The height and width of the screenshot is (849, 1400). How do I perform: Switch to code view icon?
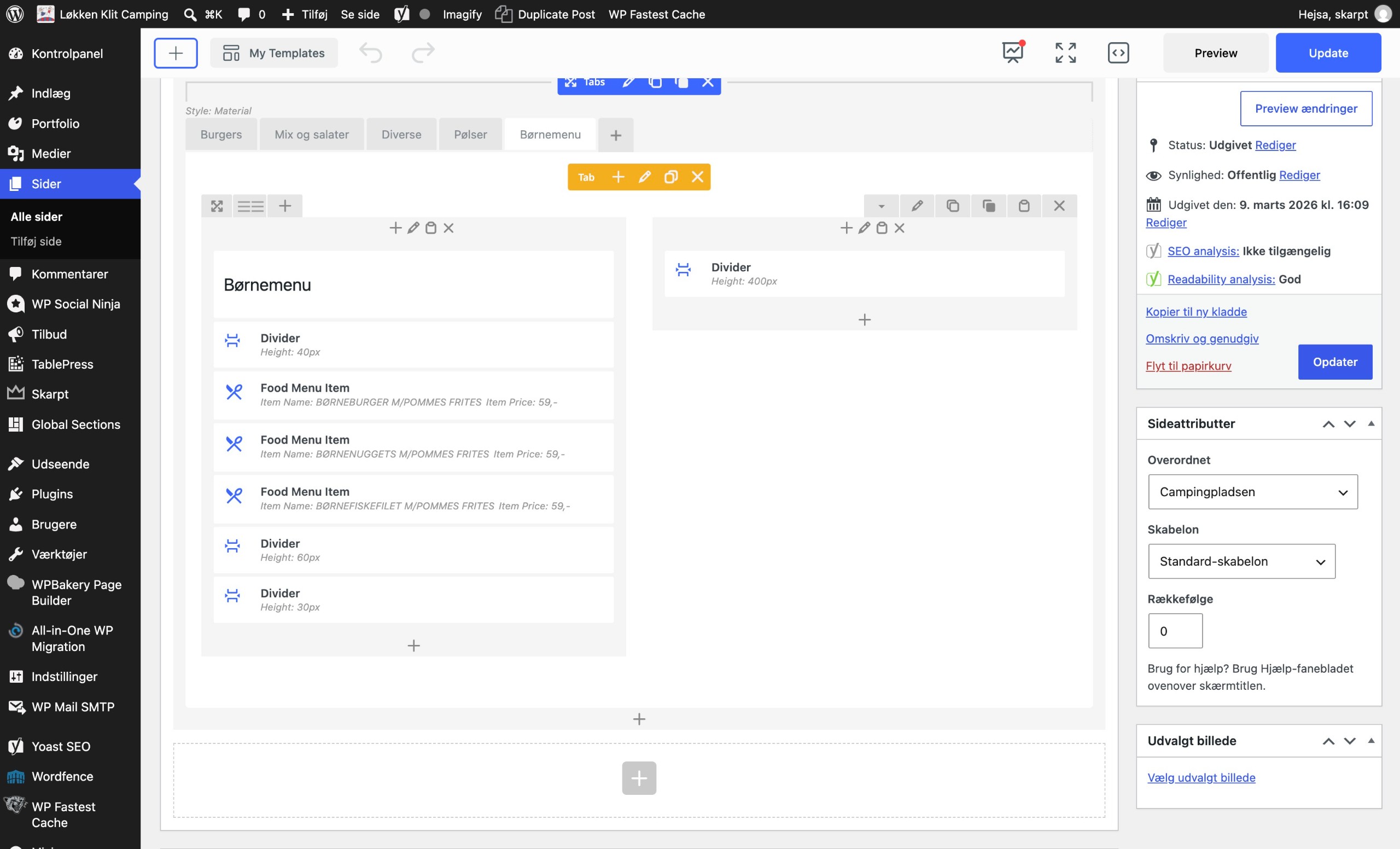(x=1118, y=53)
